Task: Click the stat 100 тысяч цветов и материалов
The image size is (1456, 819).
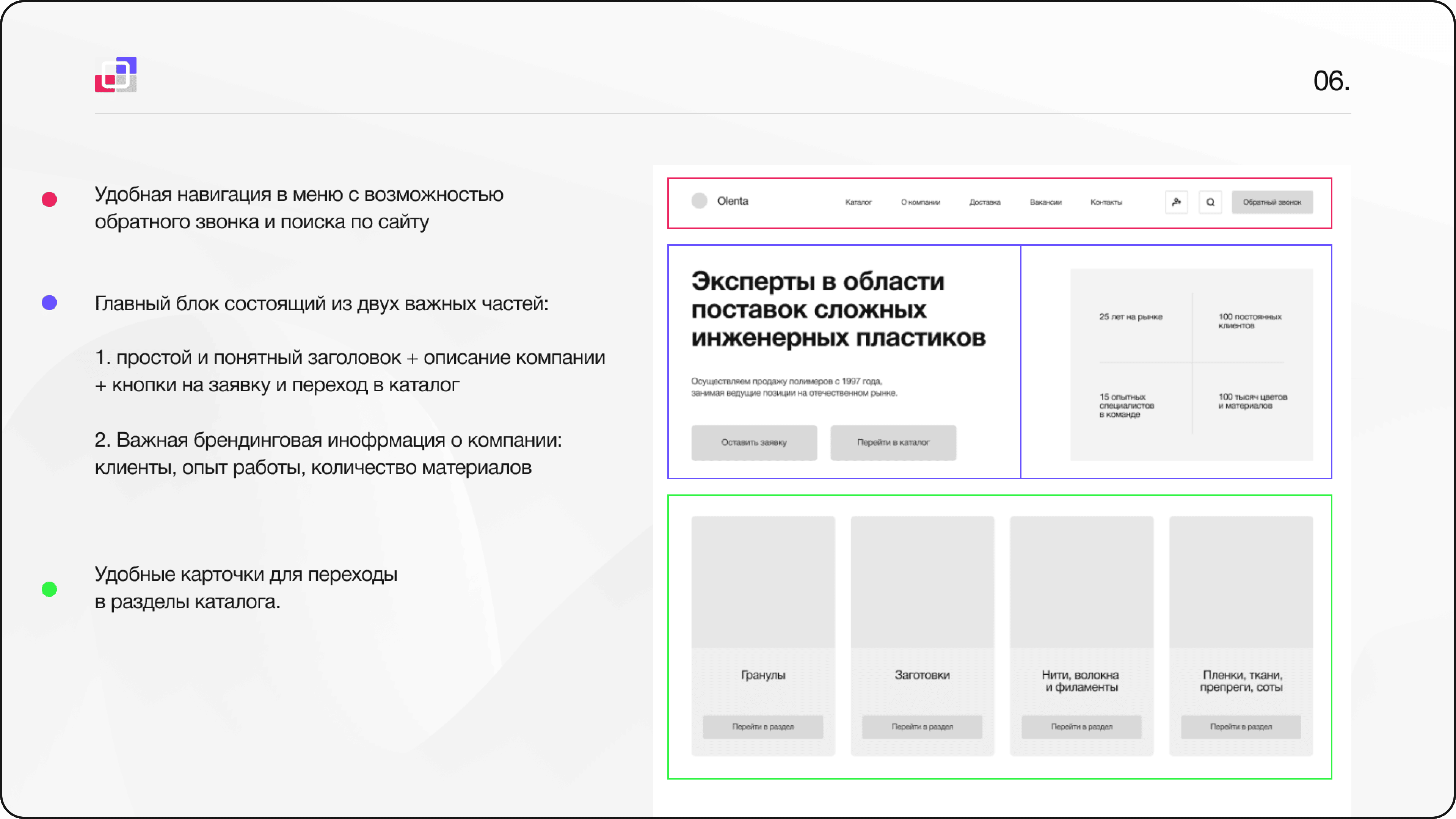Action: [1252, 401]
